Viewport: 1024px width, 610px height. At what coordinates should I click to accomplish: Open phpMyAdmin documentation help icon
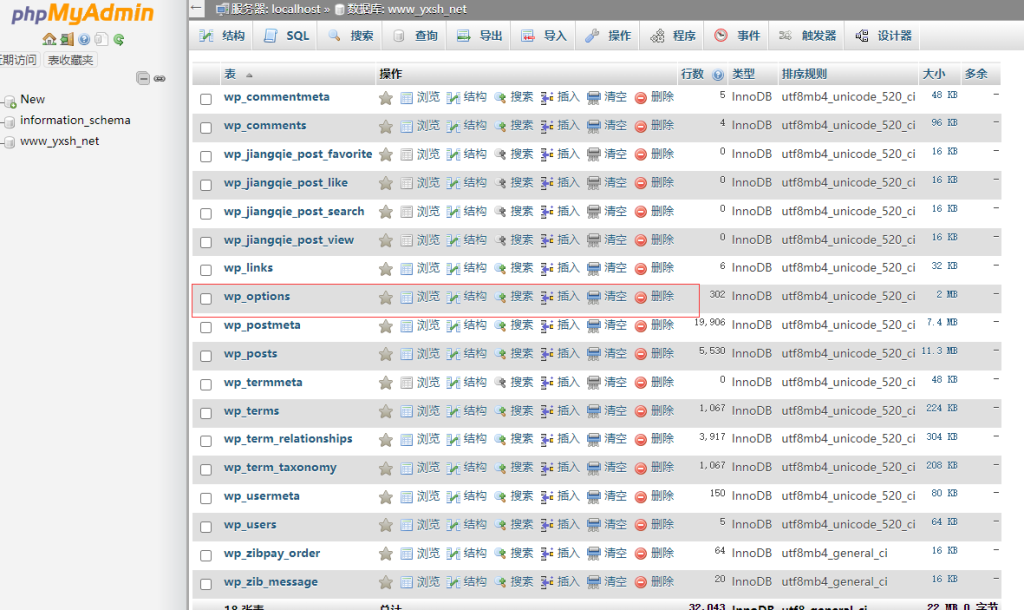84,40
